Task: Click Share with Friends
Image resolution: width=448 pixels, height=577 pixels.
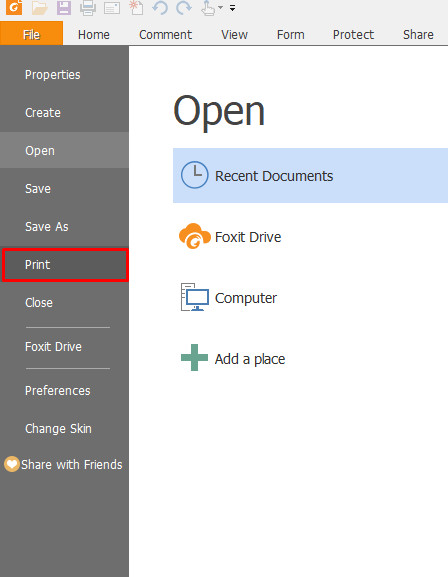Action: point(71,464)
